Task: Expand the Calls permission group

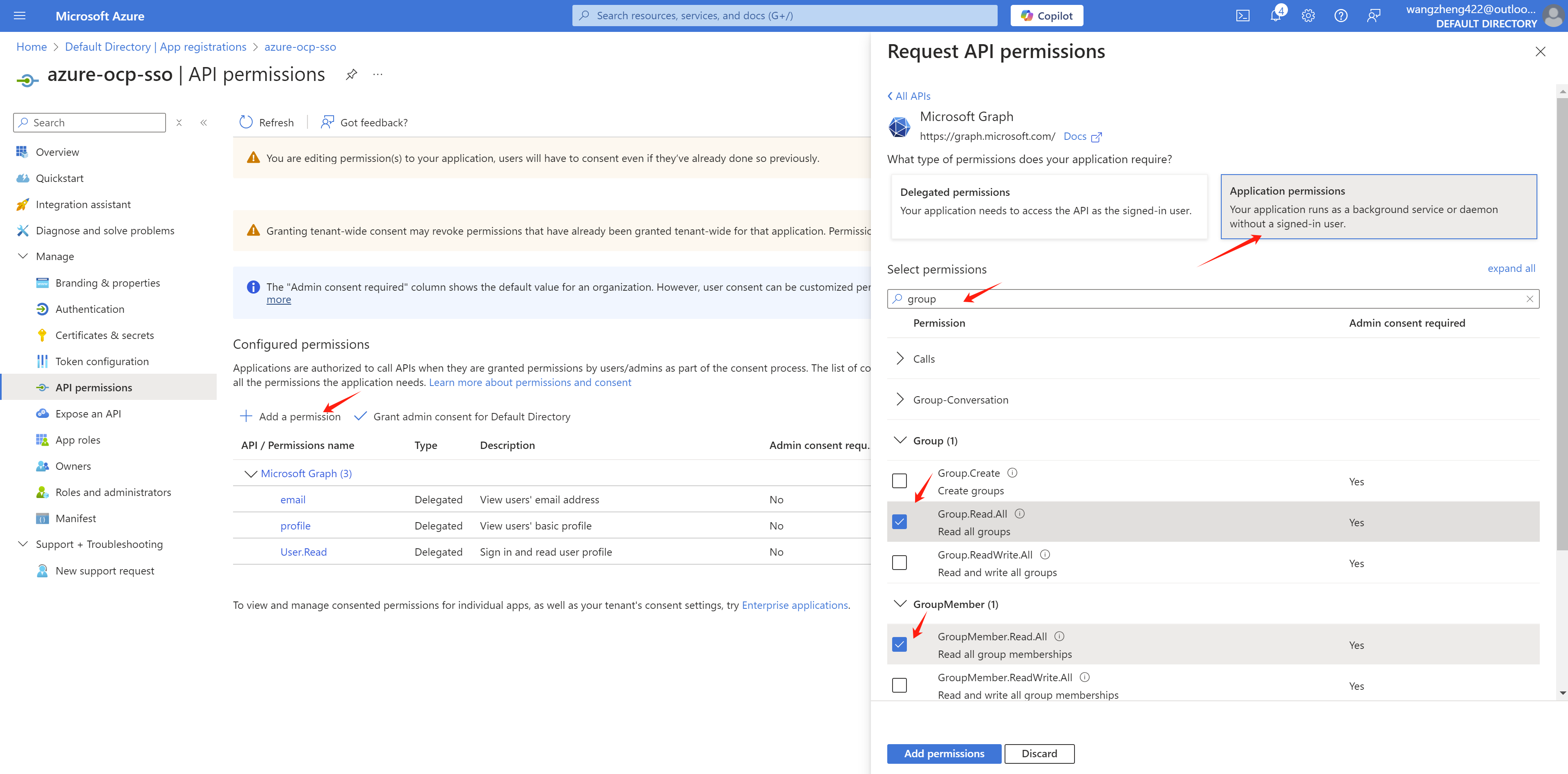Action: point(900,359)
